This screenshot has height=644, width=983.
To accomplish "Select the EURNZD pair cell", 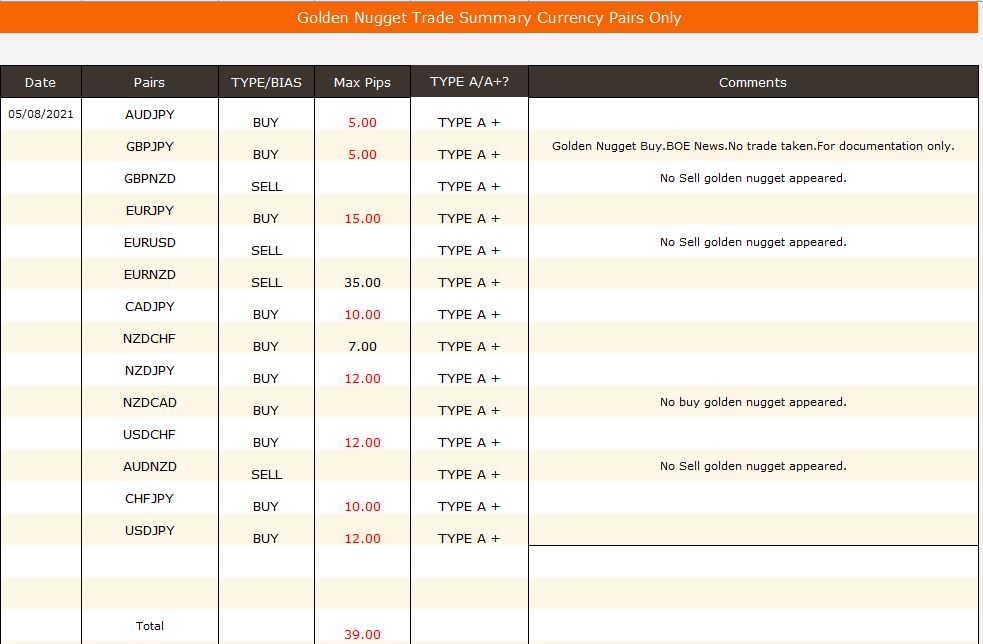I will tap(150, 275).
